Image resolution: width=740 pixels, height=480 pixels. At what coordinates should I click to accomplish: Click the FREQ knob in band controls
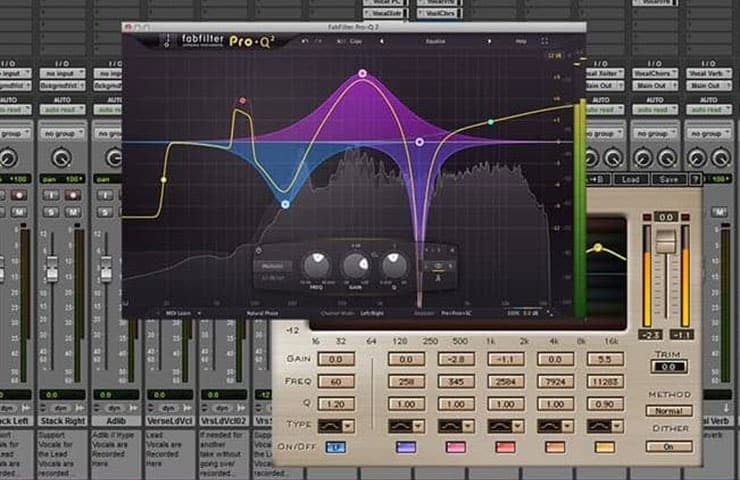pos(317,265)
